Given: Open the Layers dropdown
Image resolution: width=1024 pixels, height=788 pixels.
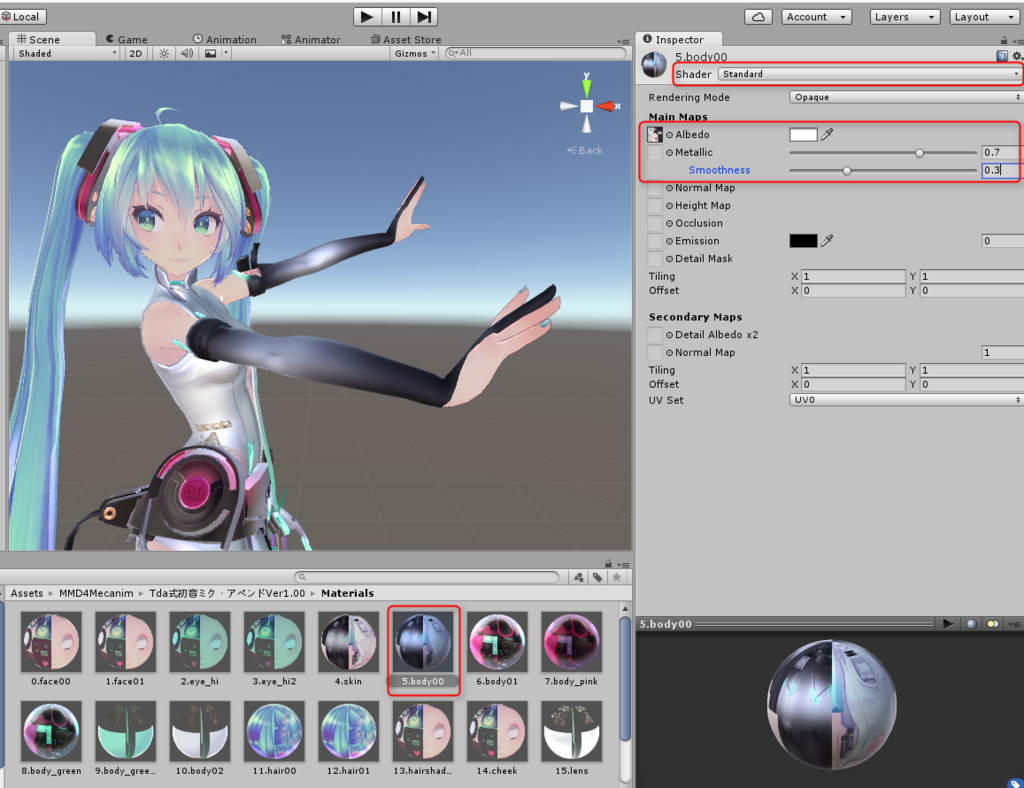Looking at the screenshot, I should (x=904, y=17).
